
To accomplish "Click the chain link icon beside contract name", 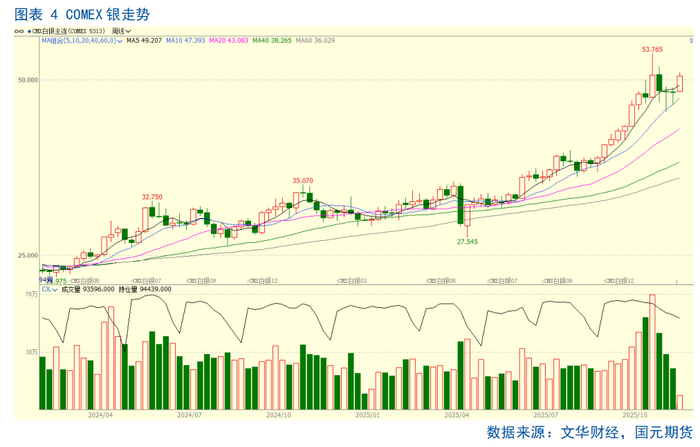I will [19, 31].
